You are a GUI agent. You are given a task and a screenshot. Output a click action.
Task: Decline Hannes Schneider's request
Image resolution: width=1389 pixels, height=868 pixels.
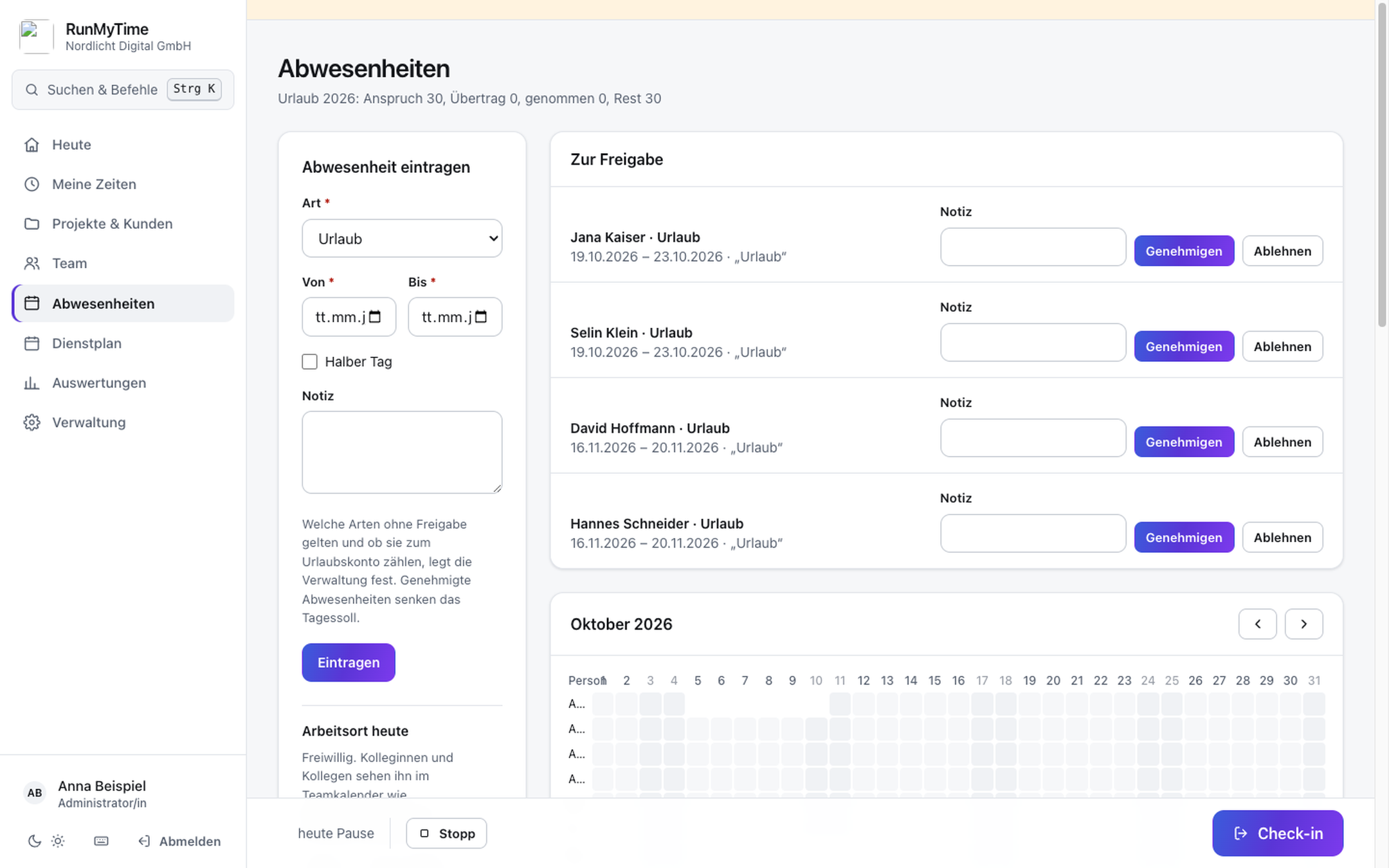[1282, 538]
